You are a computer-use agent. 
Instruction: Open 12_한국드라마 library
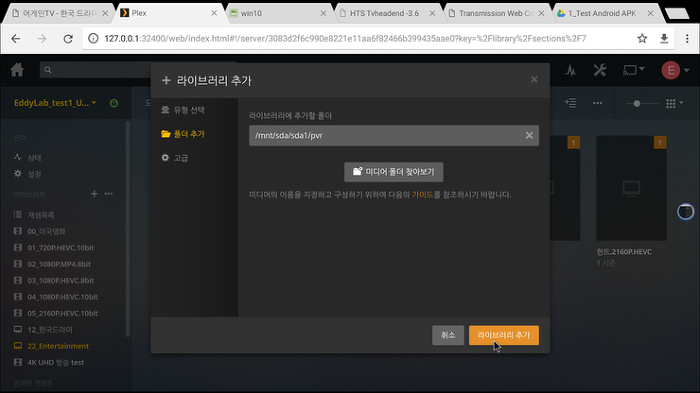43,330
